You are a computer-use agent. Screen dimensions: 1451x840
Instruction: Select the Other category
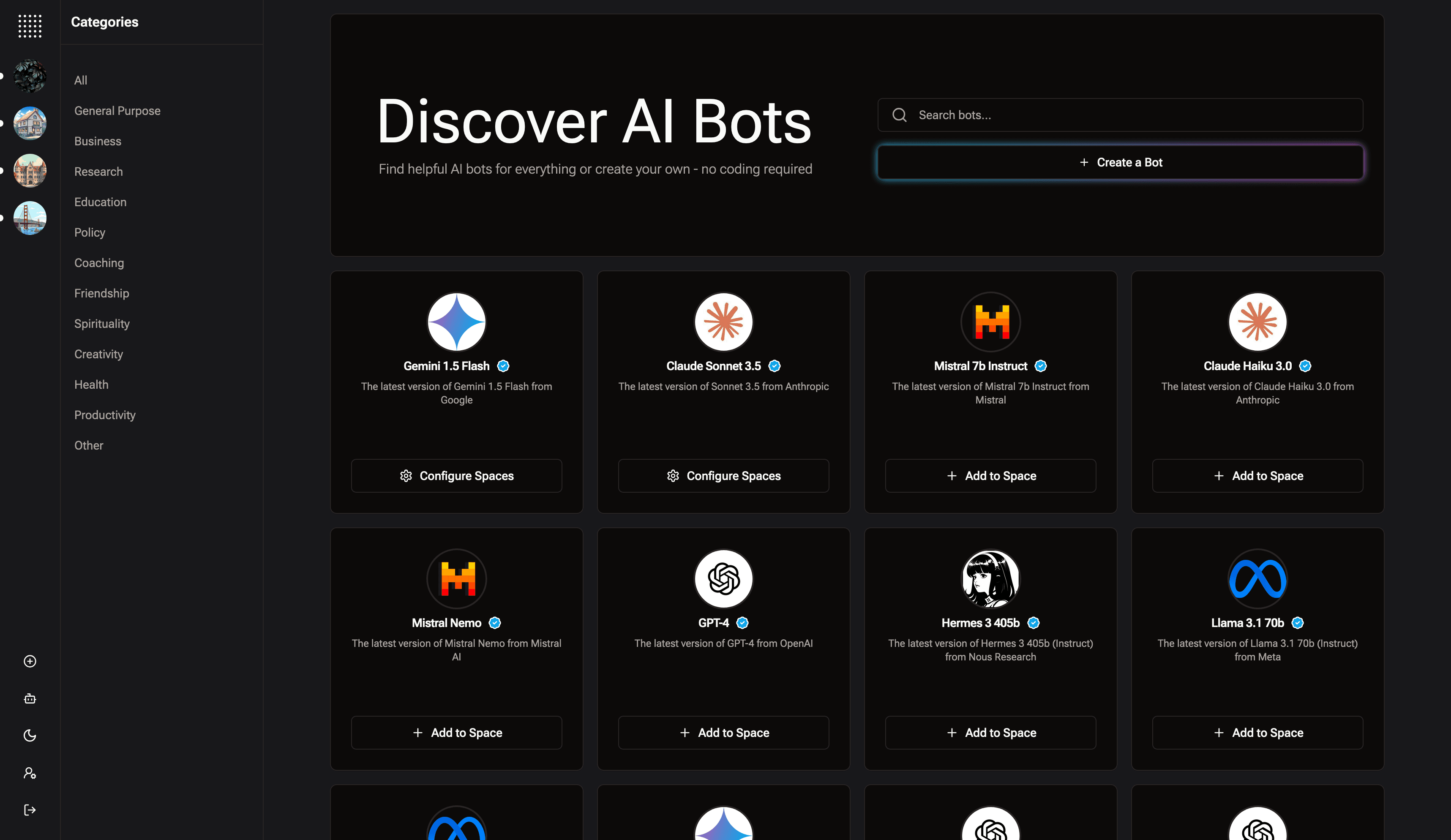pyautogui.click(x=89, y=446)
